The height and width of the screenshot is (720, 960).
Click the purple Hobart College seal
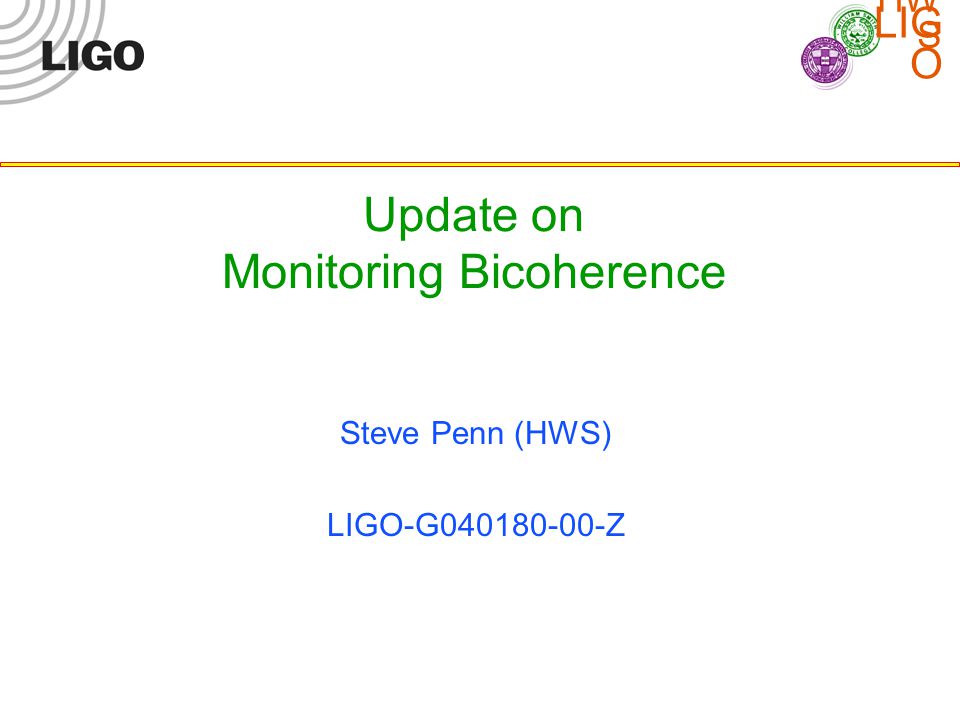[827, 61]
